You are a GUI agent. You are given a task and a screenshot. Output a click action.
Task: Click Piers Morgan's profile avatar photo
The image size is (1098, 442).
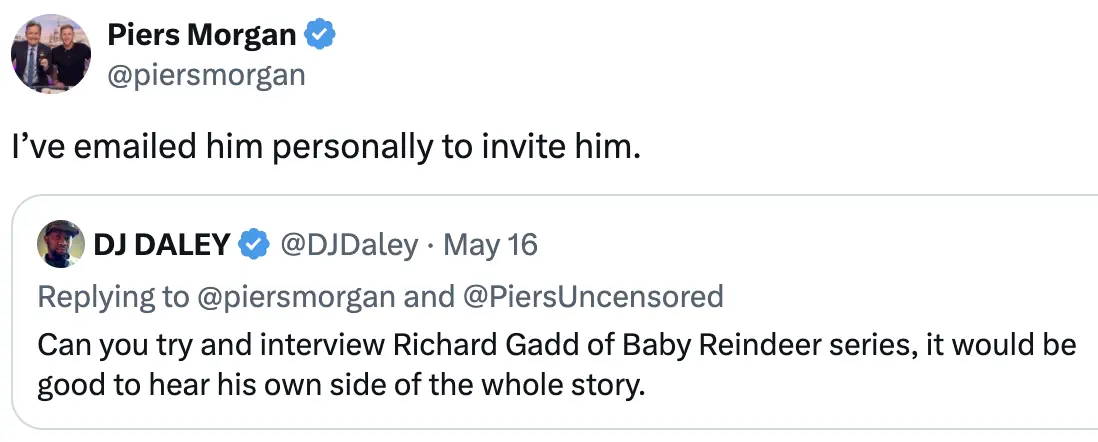52,55
